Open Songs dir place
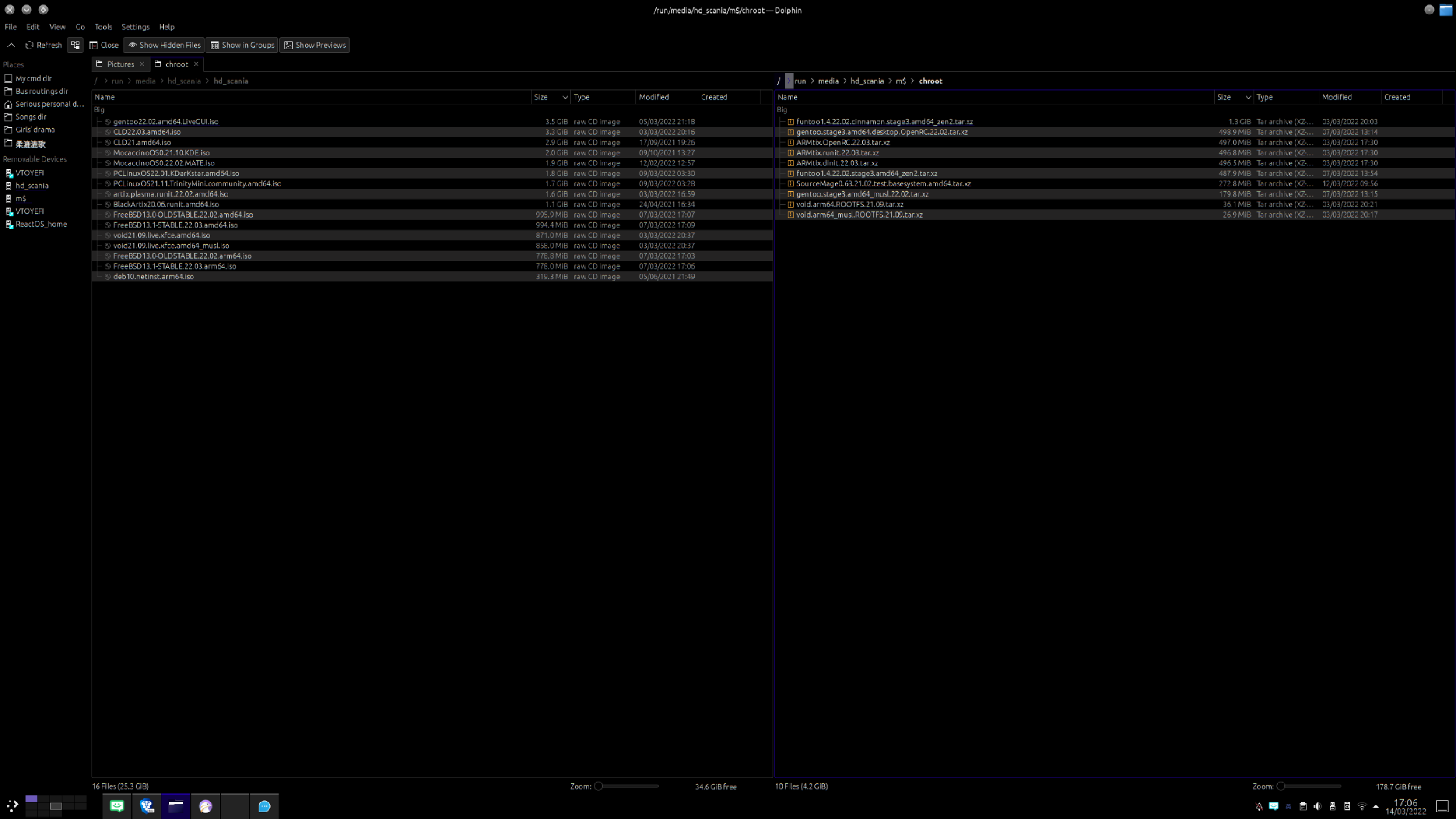Viewport: 1456px width, 819px height. click(26, 117)
